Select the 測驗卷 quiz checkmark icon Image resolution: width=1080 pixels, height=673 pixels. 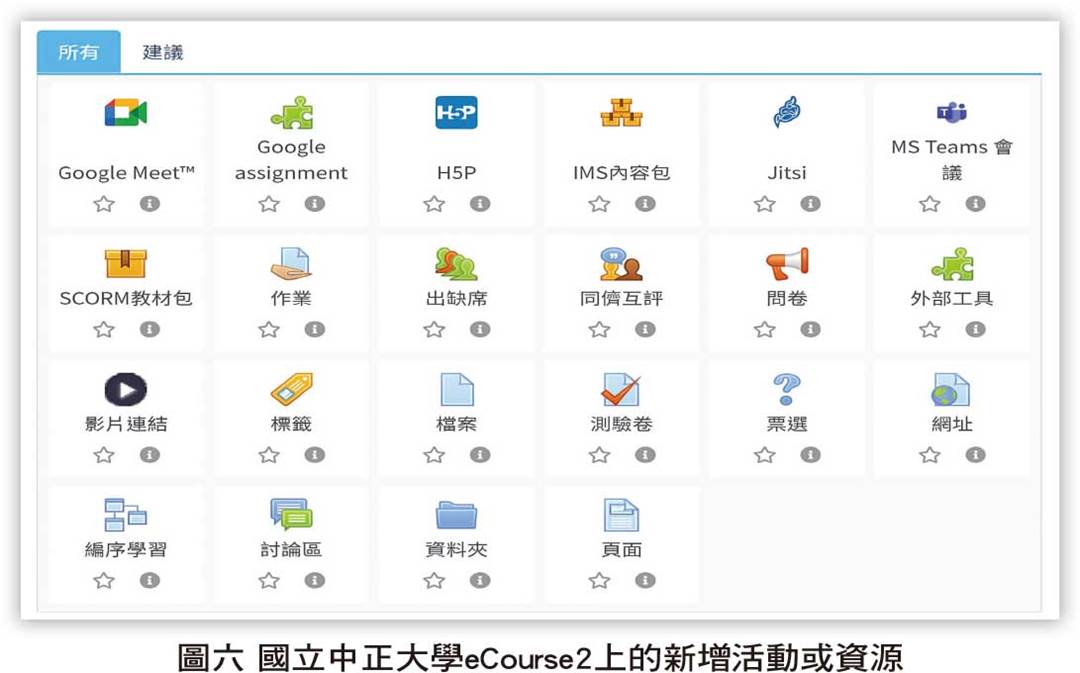pyautogui.click(x=621, y=389)
